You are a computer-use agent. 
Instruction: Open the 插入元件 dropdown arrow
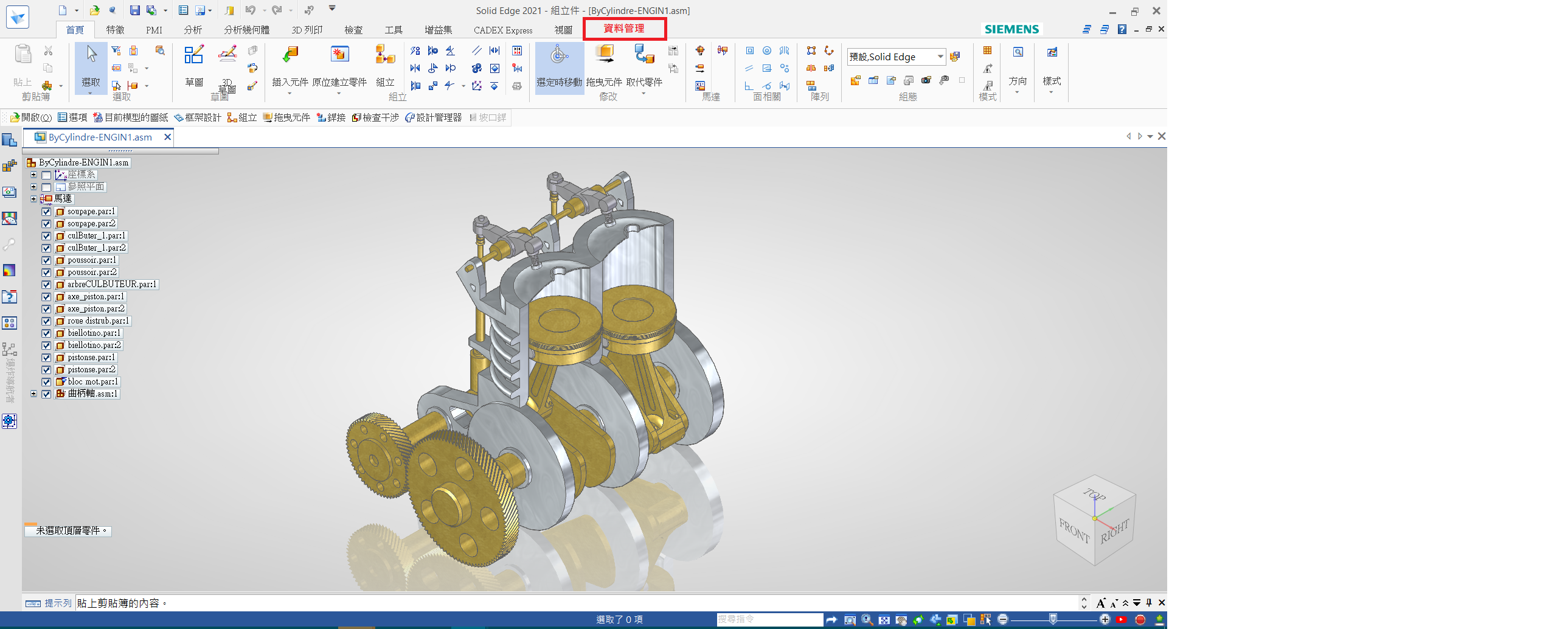click(x=290, y=93)
